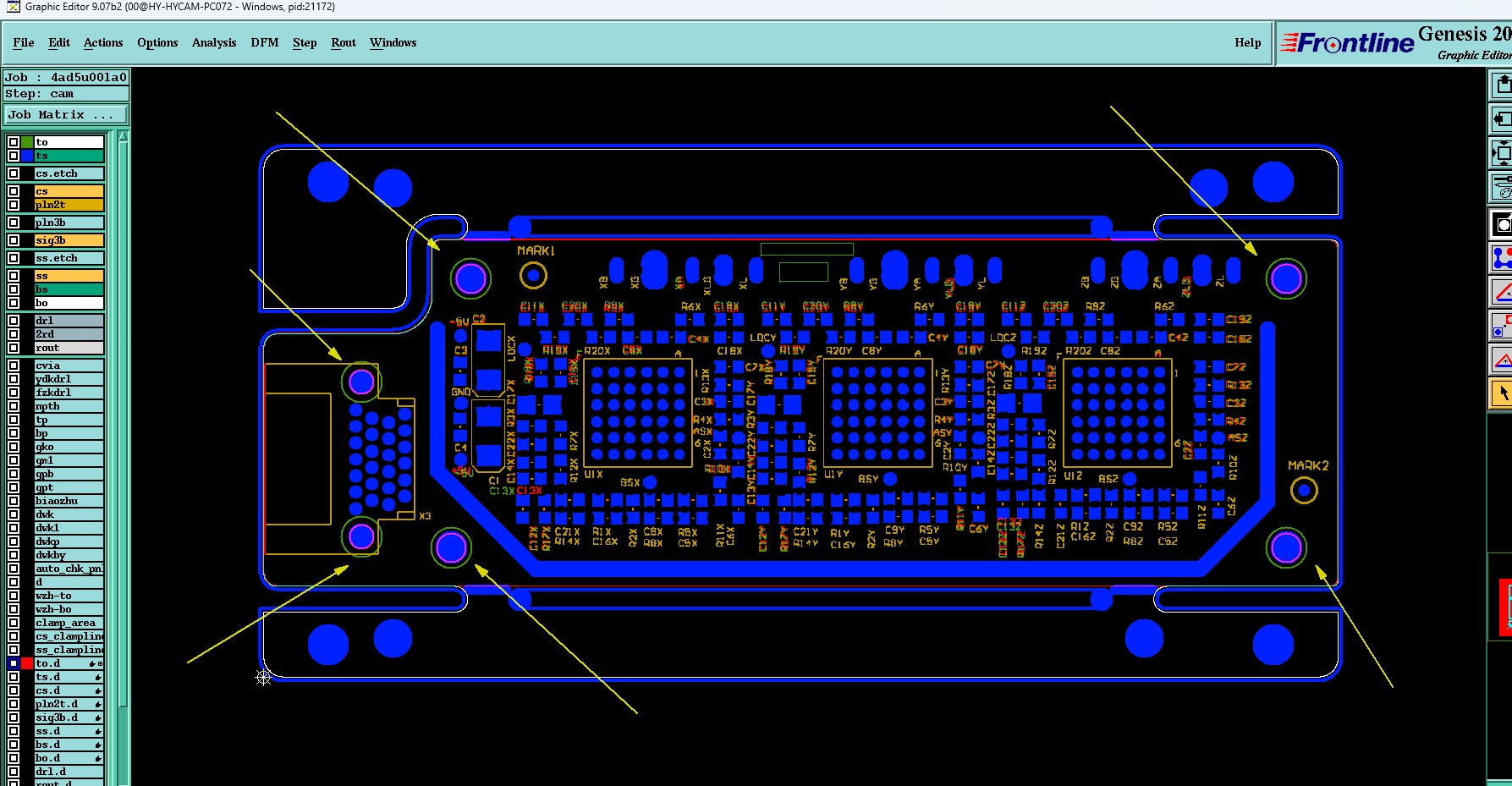
Task: Click the Job Matrix button
Action: pos(66,115)
